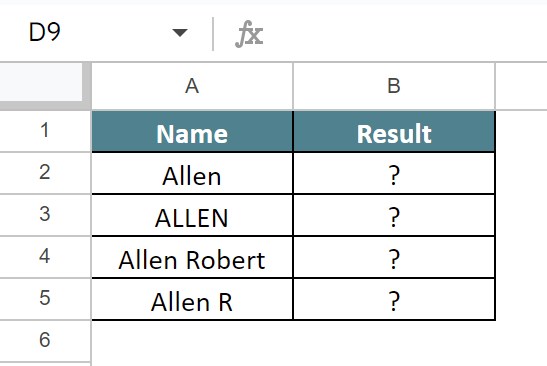Image resolution: width=547 pixels, height=366 pixels.
Task: Click the fx formula icon
Action: tap(249, 33)
